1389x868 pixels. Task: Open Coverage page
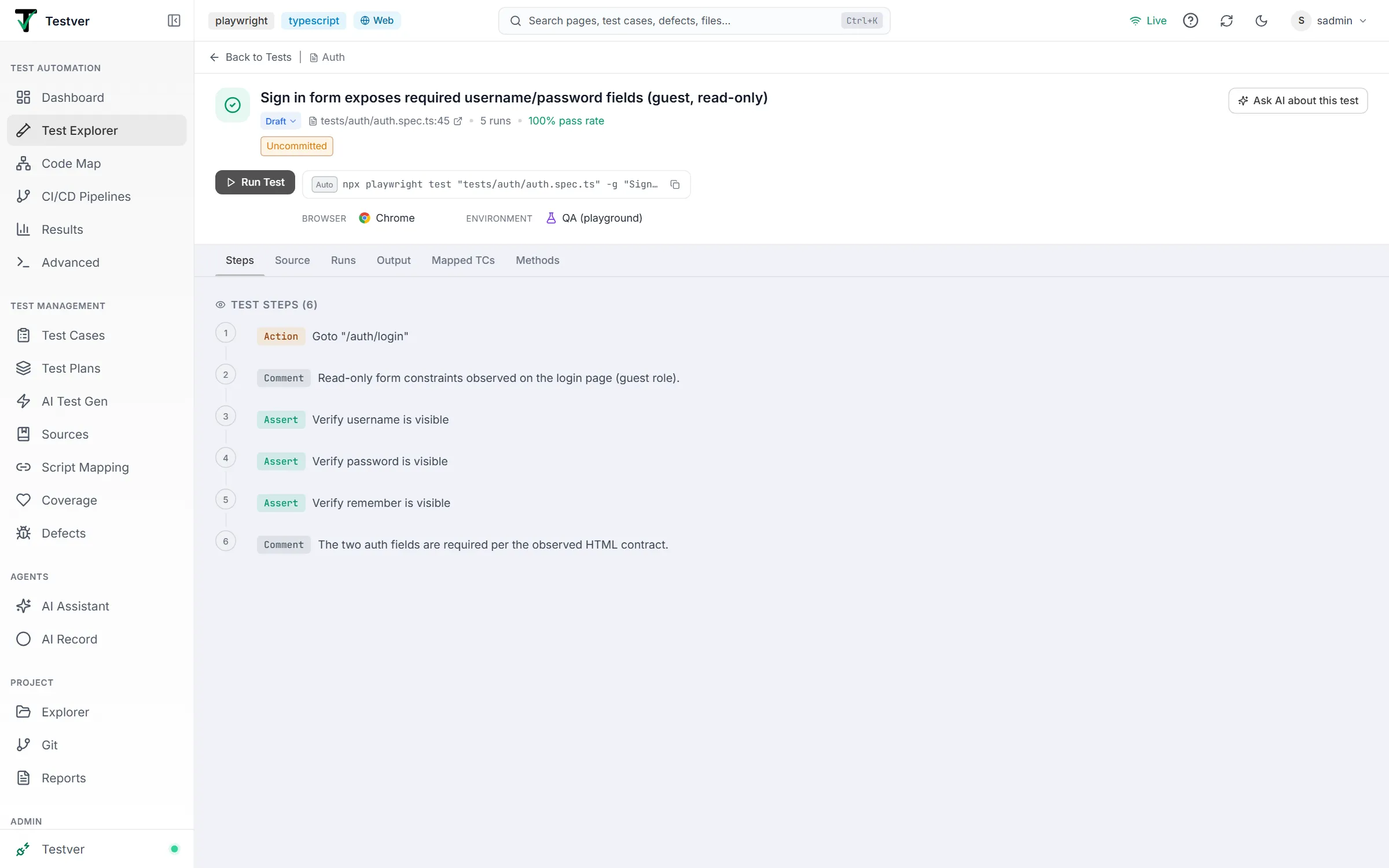[97, 500]
